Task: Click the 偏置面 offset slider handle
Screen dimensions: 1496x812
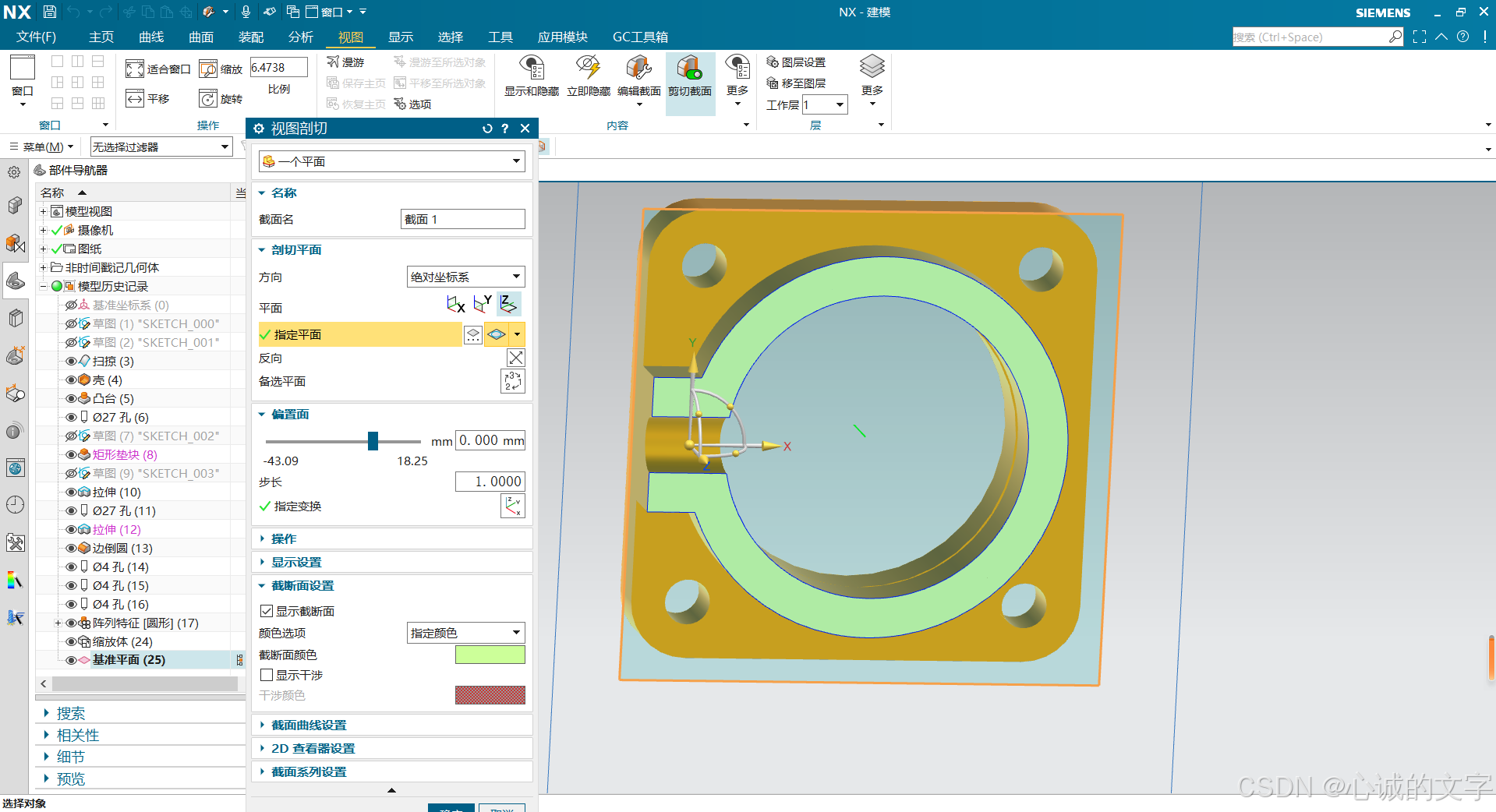Action: [373, 441]
